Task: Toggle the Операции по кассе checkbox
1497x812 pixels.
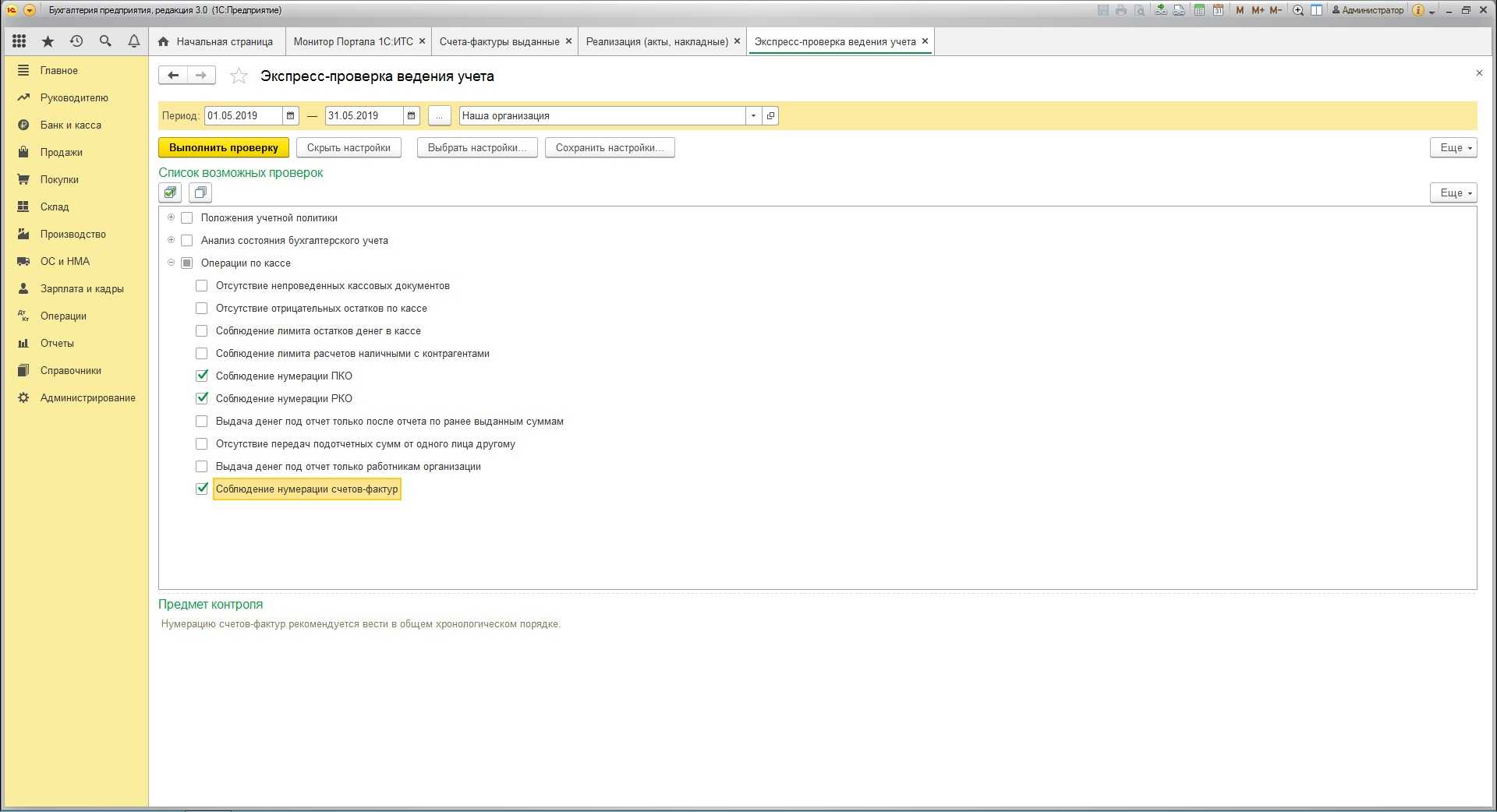Action: point(186,263)
